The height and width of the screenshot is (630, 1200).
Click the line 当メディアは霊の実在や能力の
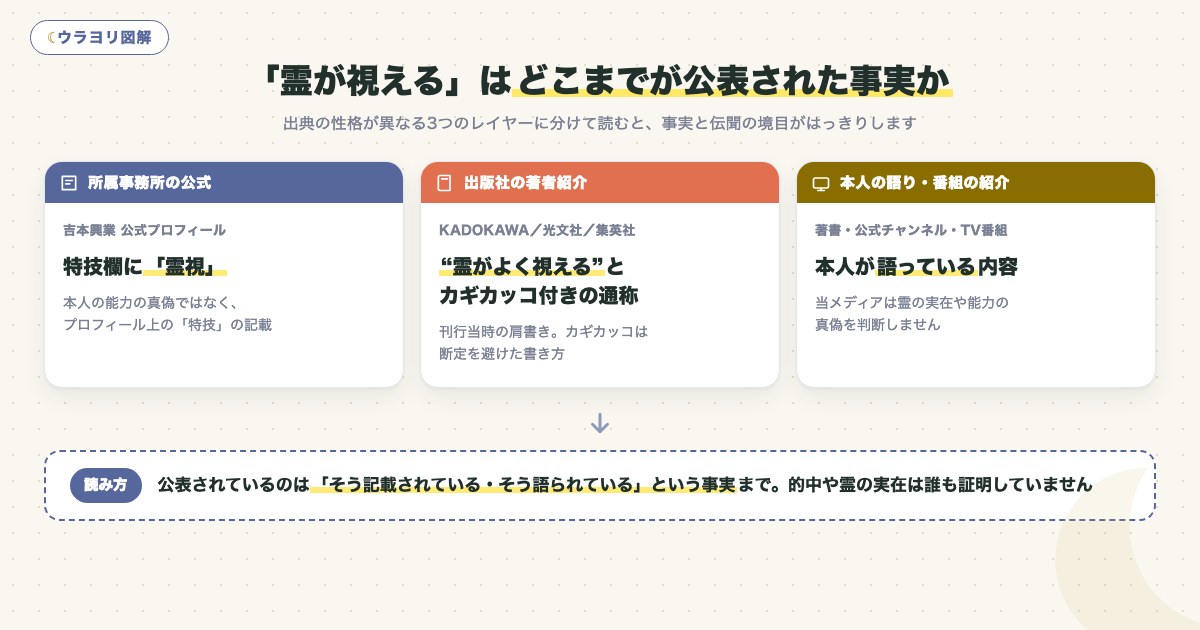912,302
